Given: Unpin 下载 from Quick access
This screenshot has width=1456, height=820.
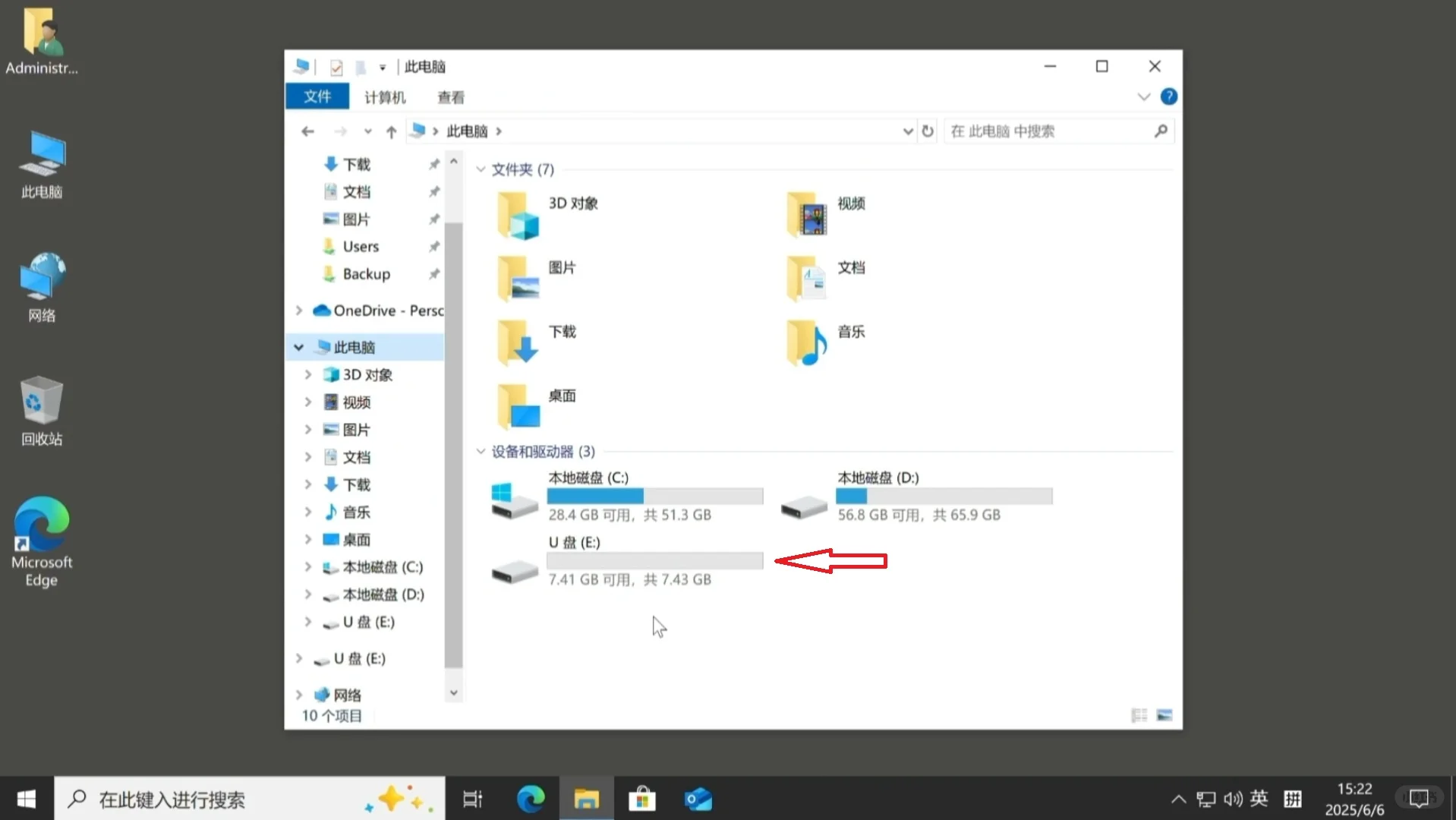Looking at the screenshot, I should pyautogui.click(x=434, y=164).
